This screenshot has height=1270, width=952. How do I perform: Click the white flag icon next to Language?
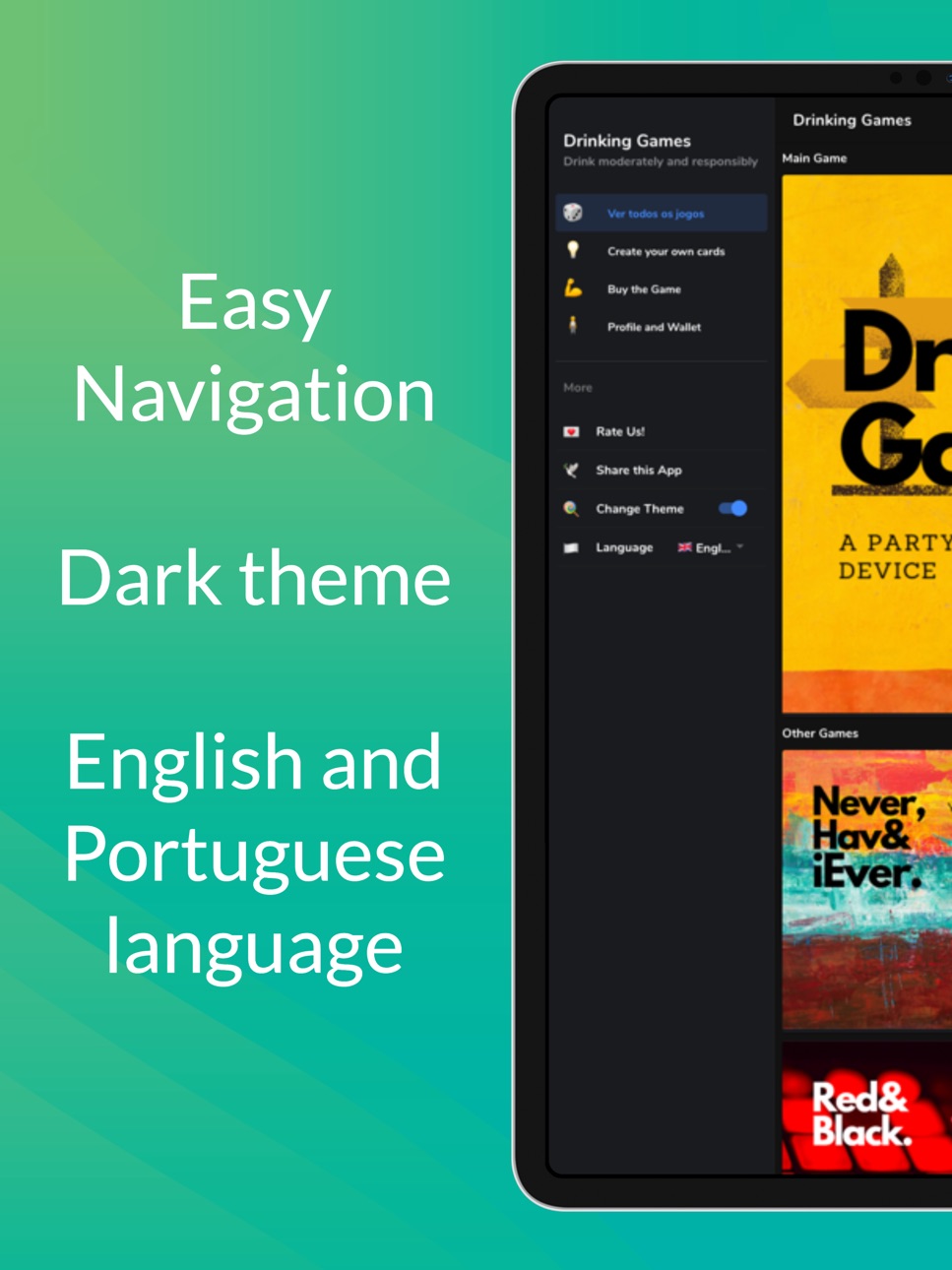571,547
